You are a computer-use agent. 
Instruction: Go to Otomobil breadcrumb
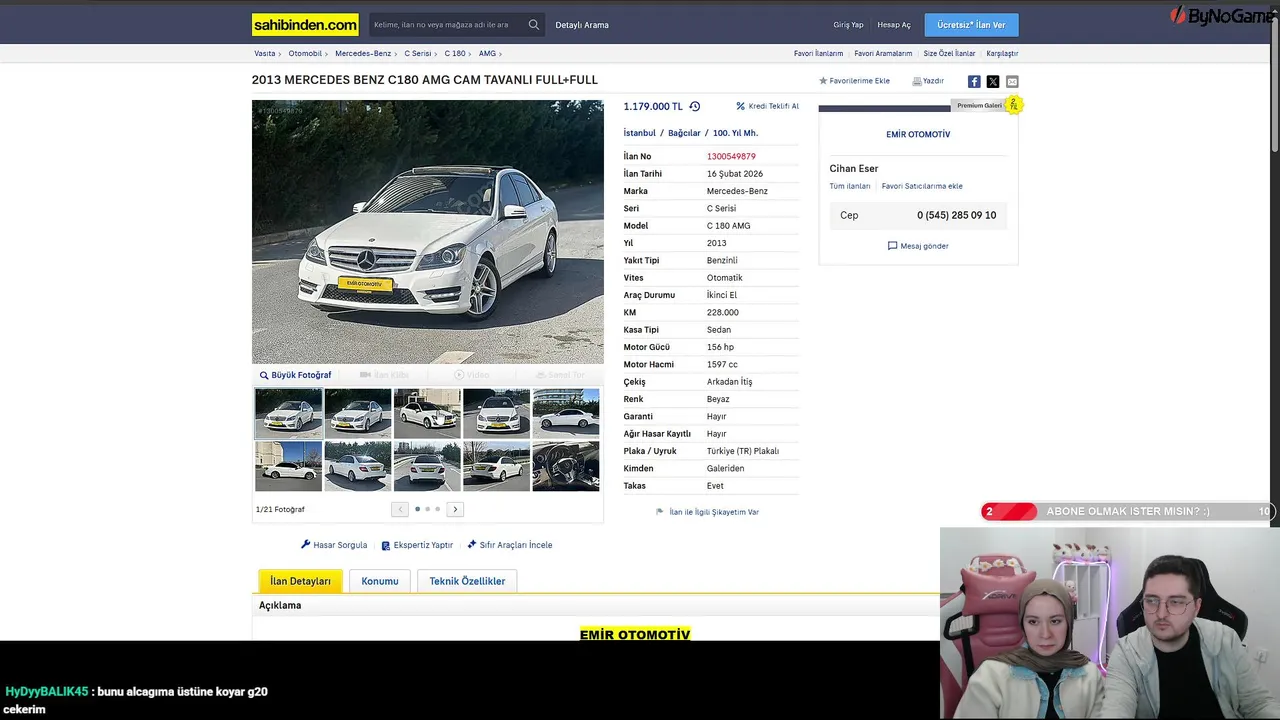coord(305,54)
